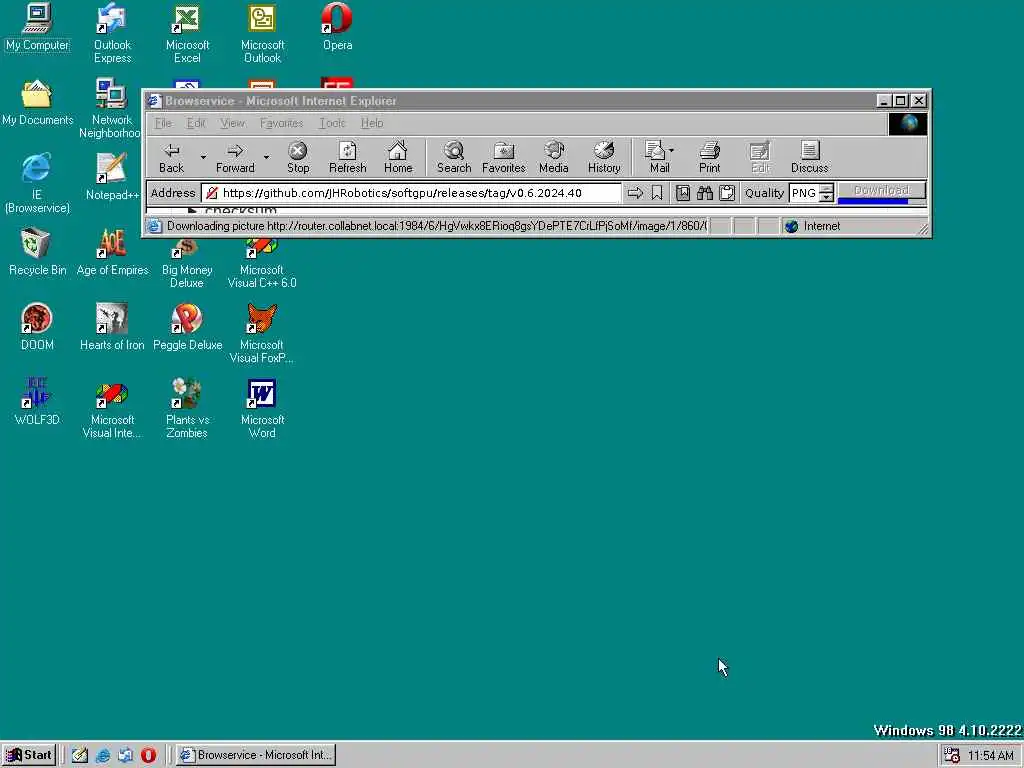Select the My Computer desktop icon
The width and height of the screenshot is (1024, 768).
(37, 27)
